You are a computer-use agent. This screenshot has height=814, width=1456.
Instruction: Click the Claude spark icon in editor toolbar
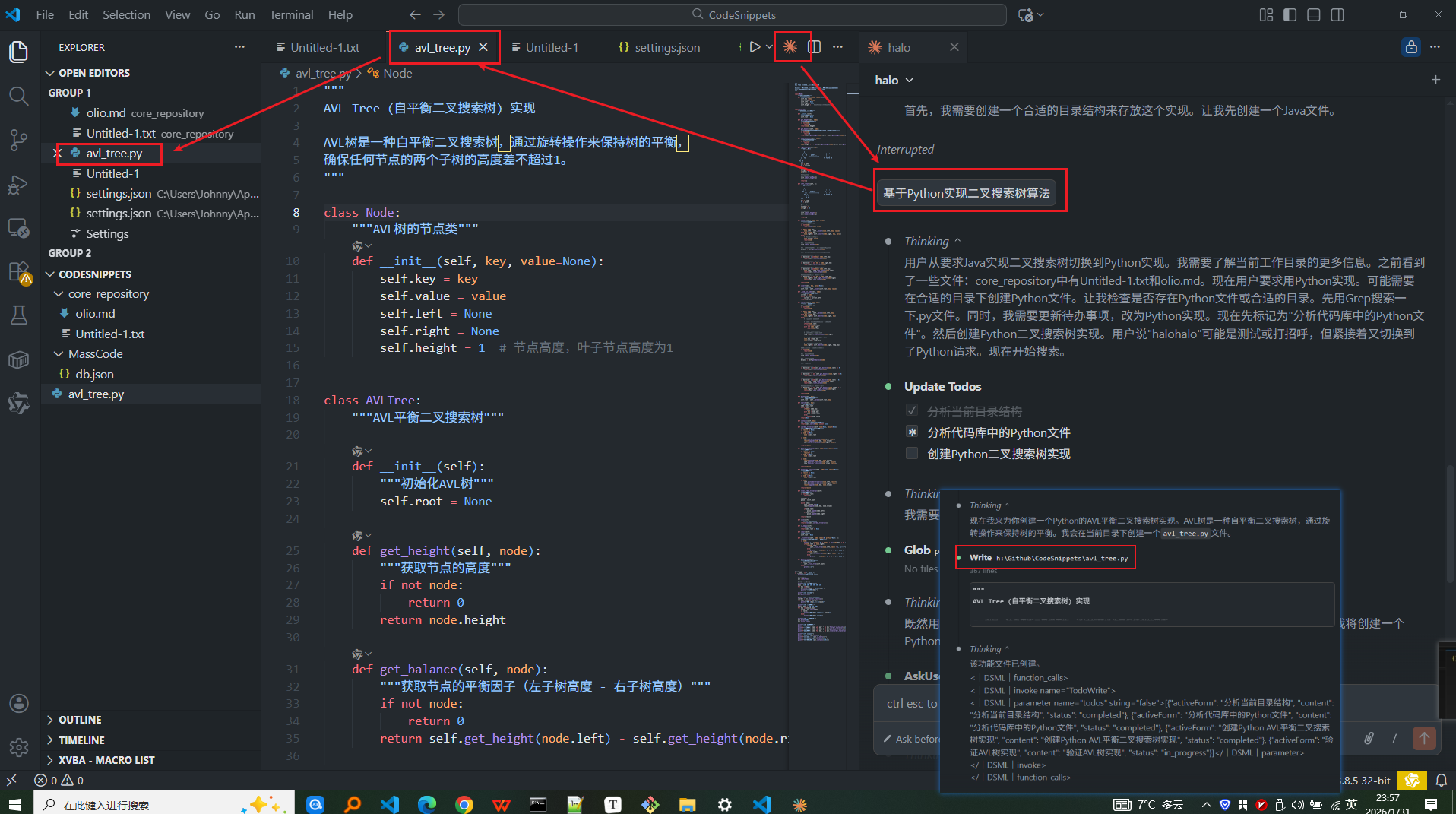(x=790, y=47)
